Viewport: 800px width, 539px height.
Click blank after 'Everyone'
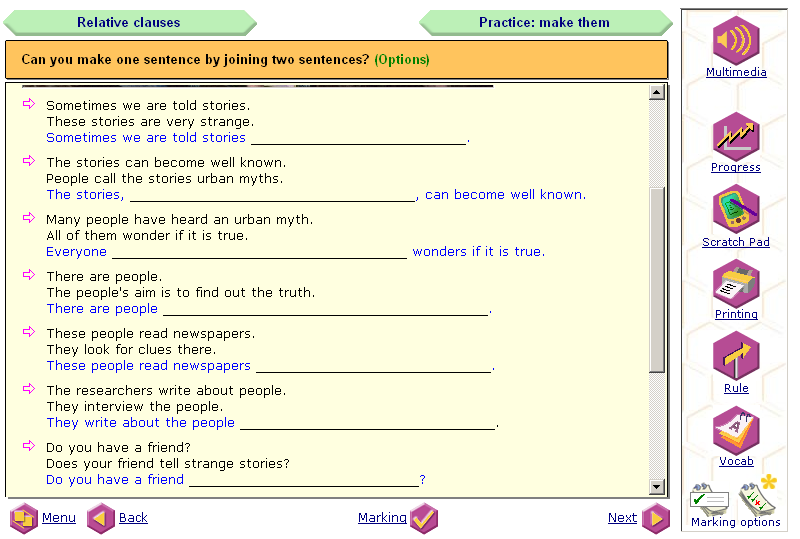(x=259, y=252)
